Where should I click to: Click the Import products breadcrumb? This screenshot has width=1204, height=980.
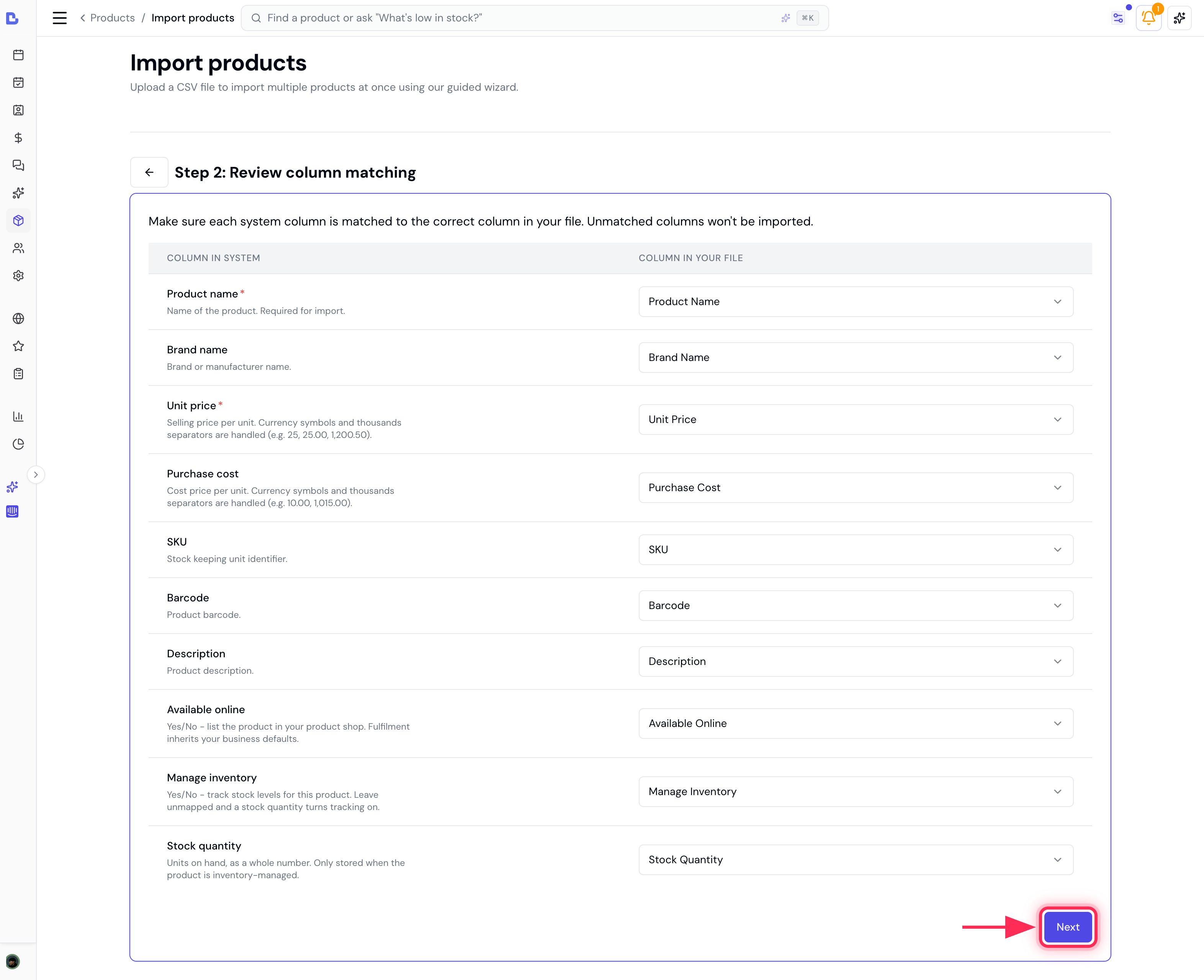pyautogui.click(x=193, y=18)
